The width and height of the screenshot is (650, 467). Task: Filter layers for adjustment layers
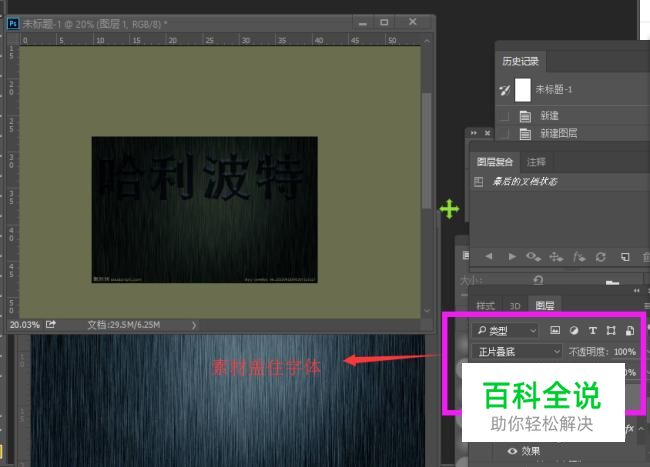coord(574,330)
